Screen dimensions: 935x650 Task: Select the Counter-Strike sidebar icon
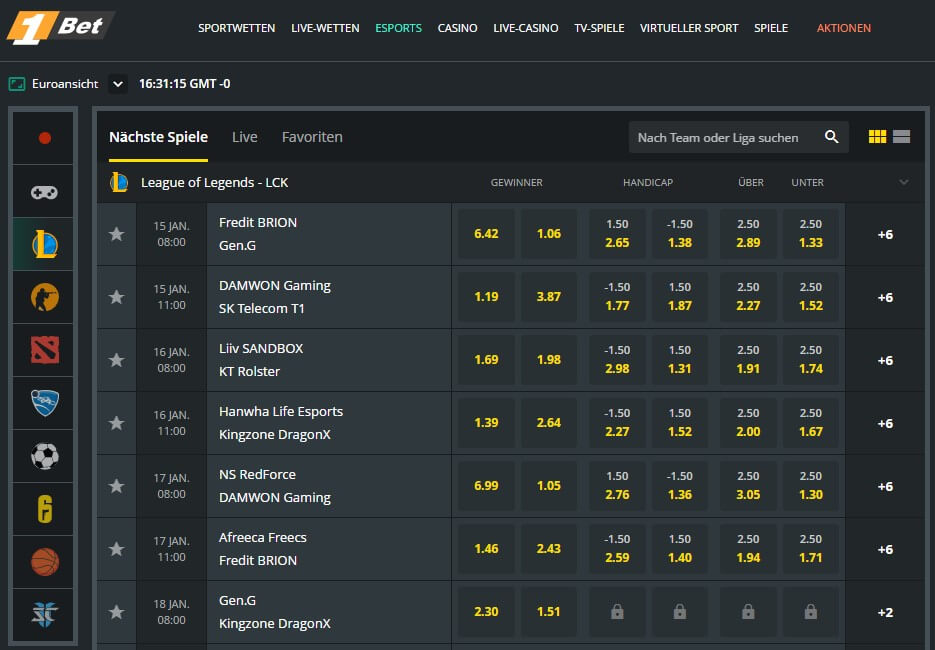coord(44,297)
